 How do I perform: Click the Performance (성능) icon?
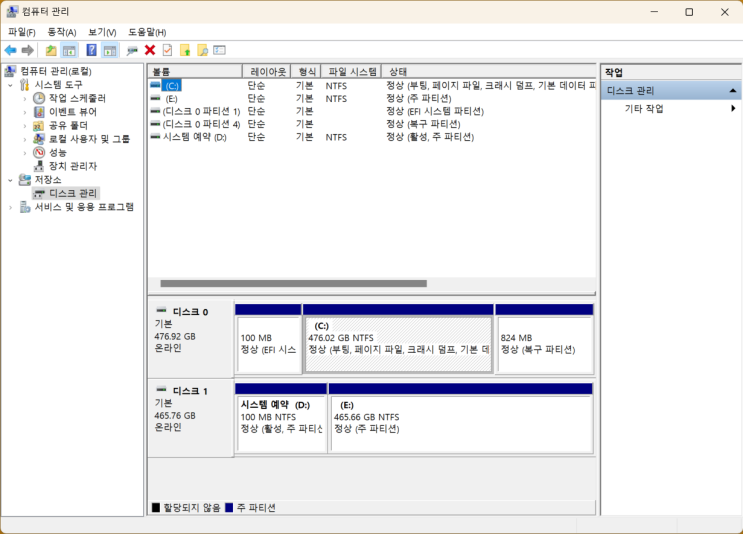coord(39,153)
